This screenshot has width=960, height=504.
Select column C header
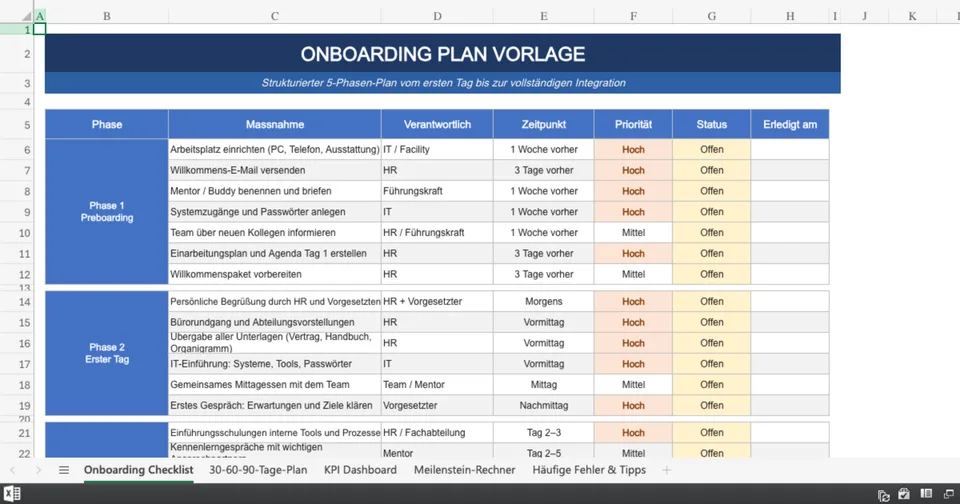(x=274, y=17)
